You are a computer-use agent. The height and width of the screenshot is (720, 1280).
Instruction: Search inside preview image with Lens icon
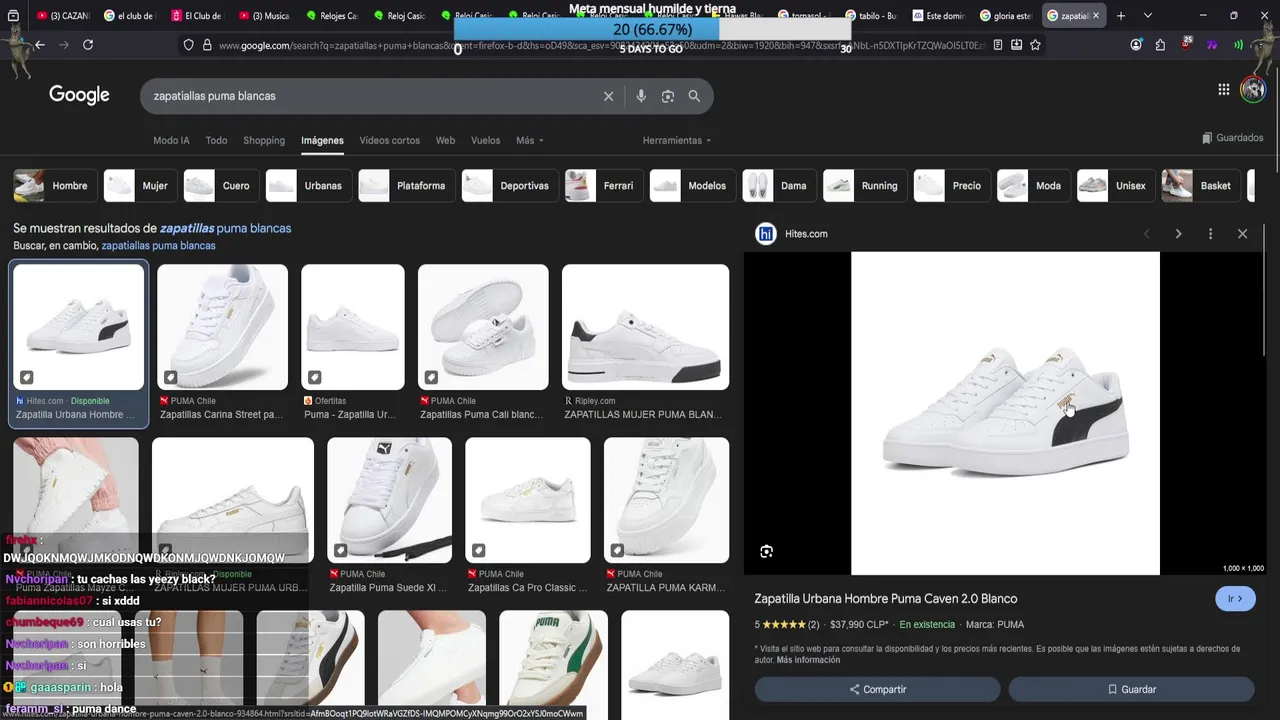pos(766,552)
